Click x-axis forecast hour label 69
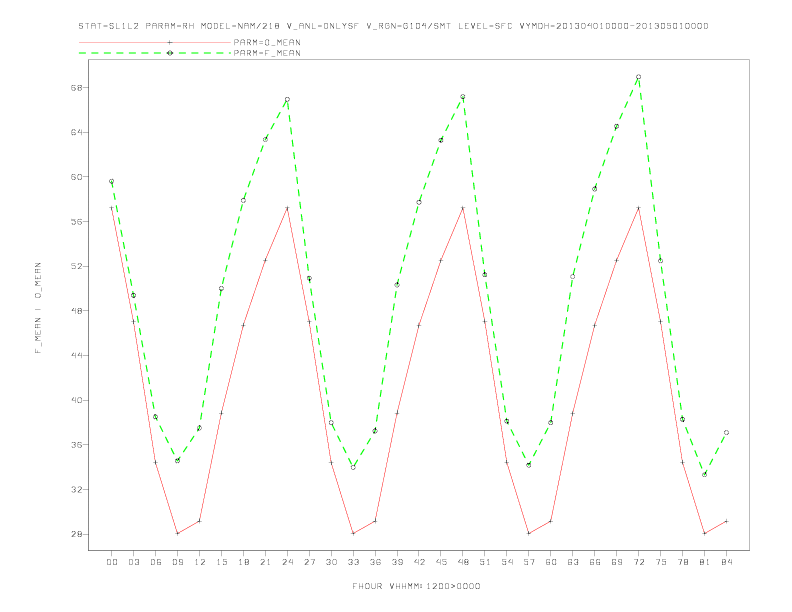 (617, 562)
